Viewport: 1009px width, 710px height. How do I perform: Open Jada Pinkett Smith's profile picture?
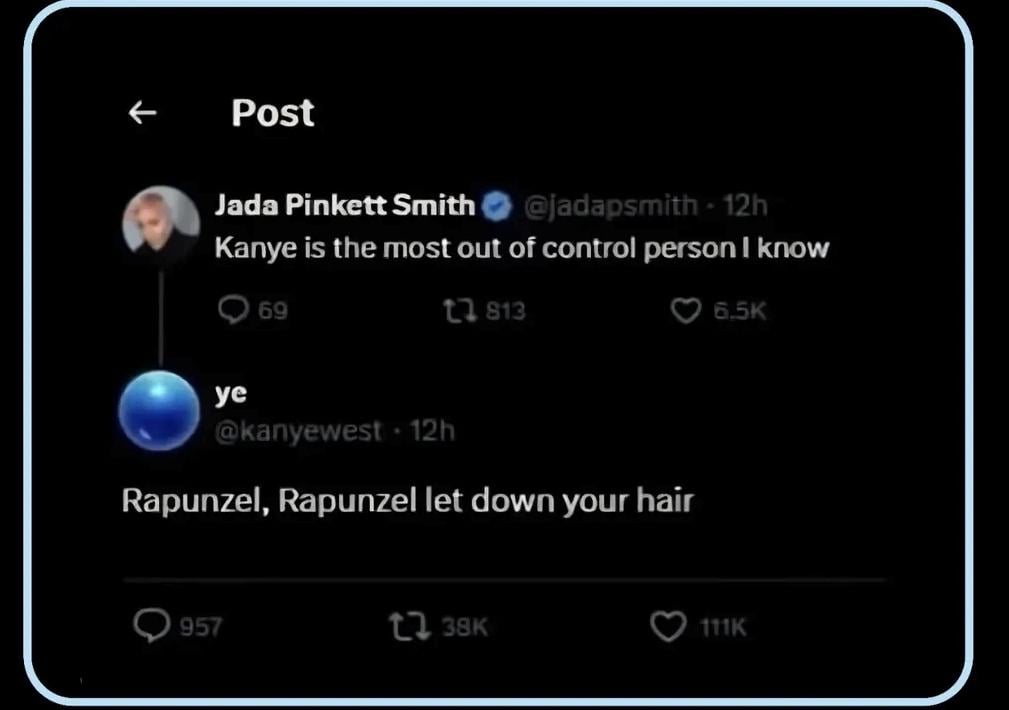[x=160, y=224]
